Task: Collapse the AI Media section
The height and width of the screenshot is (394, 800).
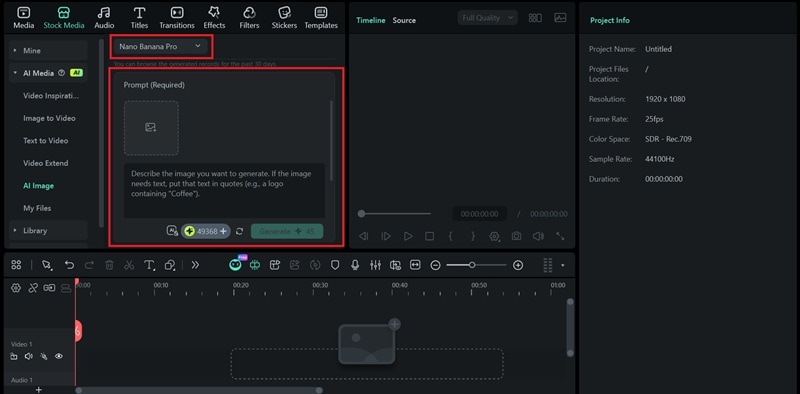Action: click(x=48, y=73)
